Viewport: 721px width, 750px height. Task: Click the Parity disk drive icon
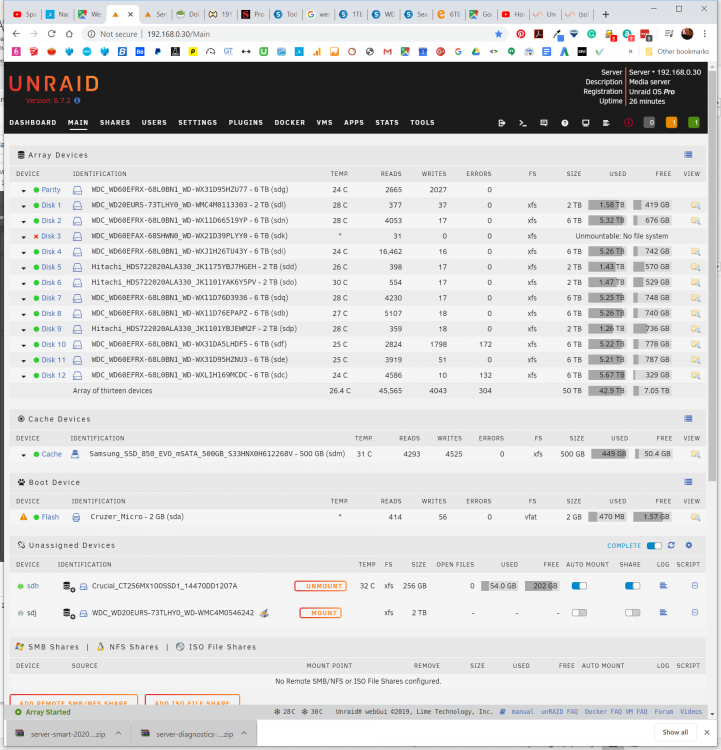[x=77, y=190]
